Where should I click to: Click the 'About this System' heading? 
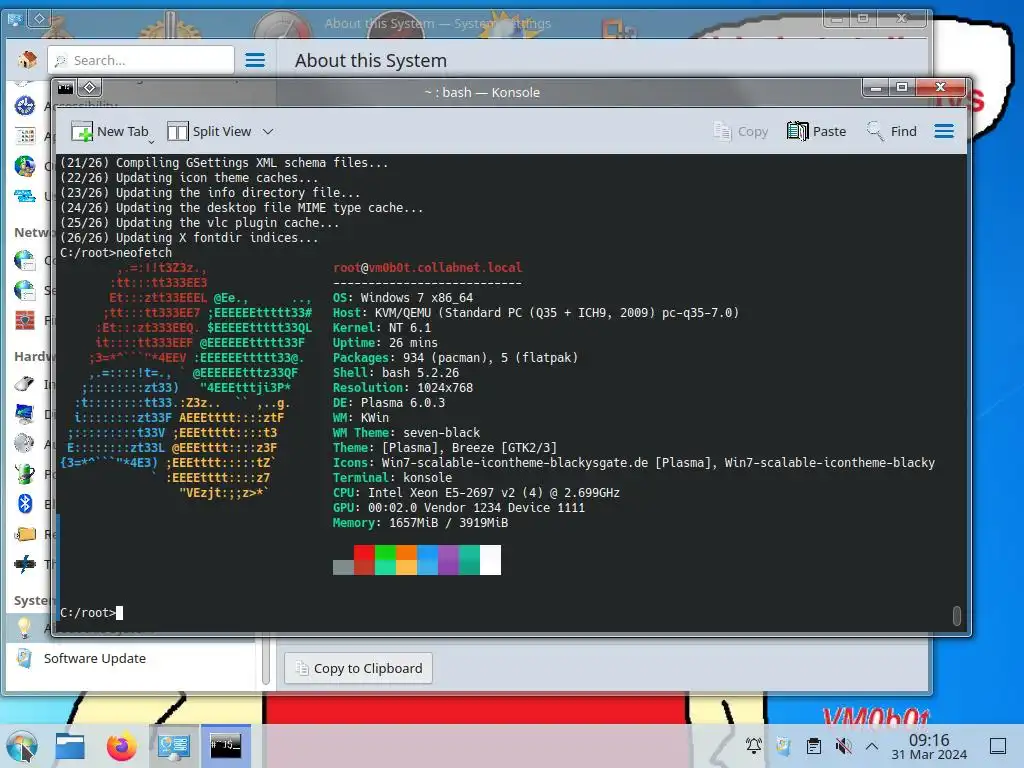pyautogui.click(x=371, y=61)
